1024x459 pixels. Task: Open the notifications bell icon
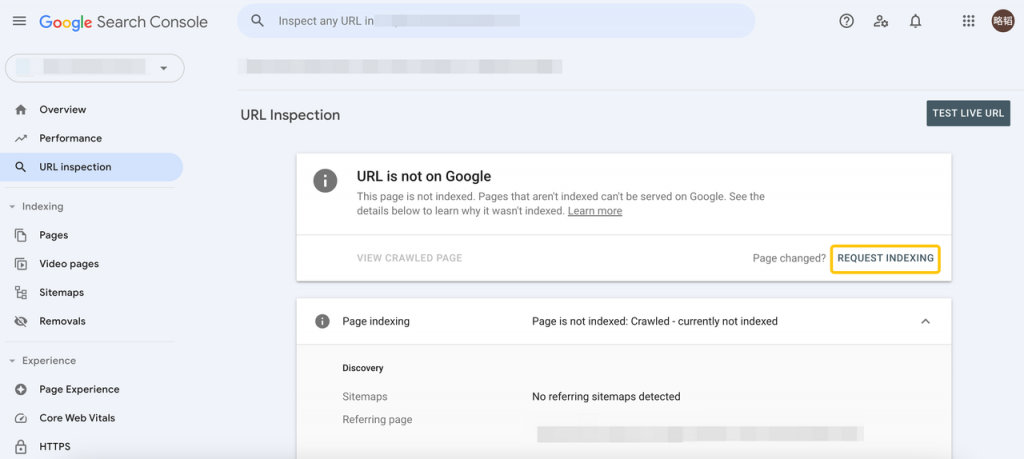tap(916, 21)
